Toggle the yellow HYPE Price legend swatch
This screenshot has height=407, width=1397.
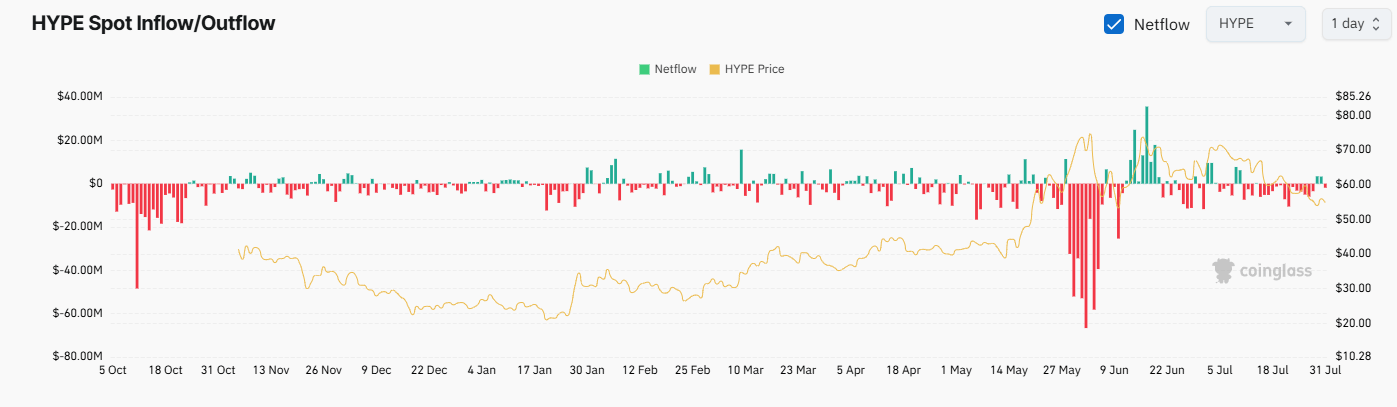(714, 70)
